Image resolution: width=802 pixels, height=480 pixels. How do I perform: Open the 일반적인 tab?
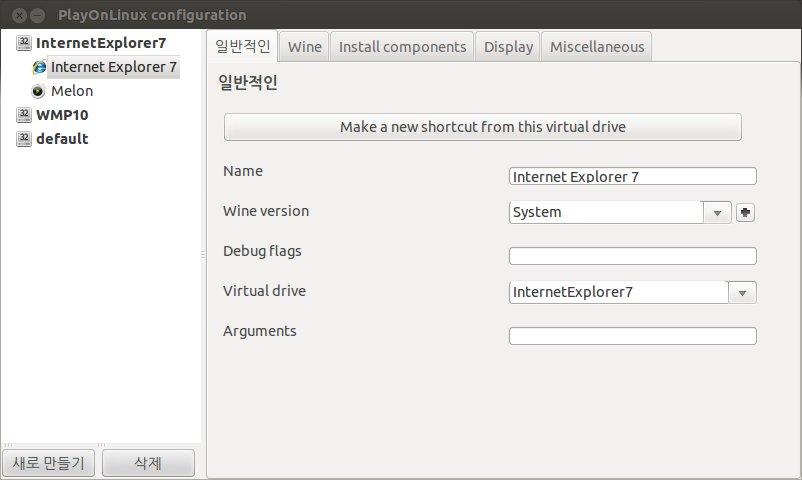click(x=242, y=47)
